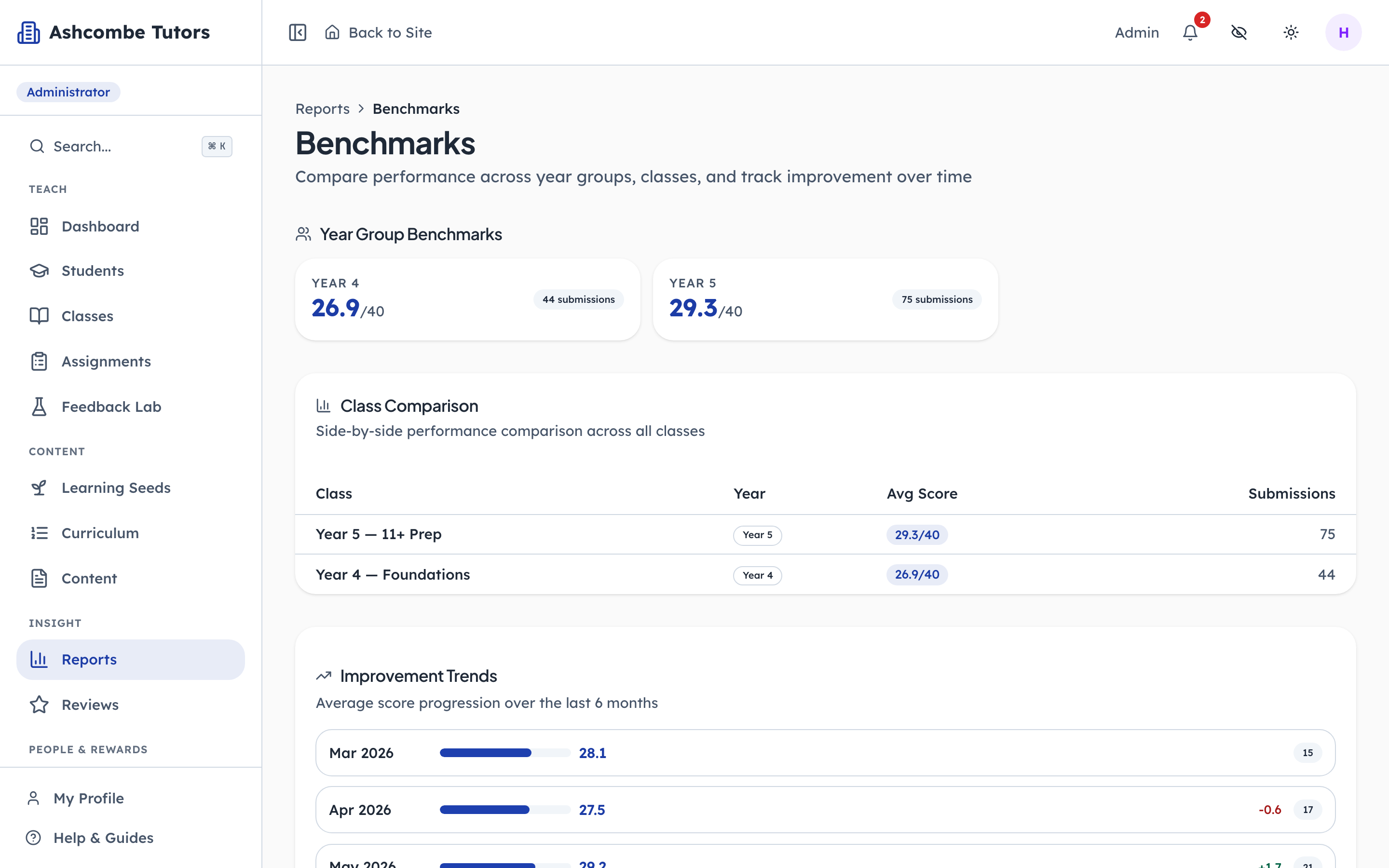Click the Year 5 tag in table
Viewport: 1389px width, 868px height.
click(x=757, y=535)
